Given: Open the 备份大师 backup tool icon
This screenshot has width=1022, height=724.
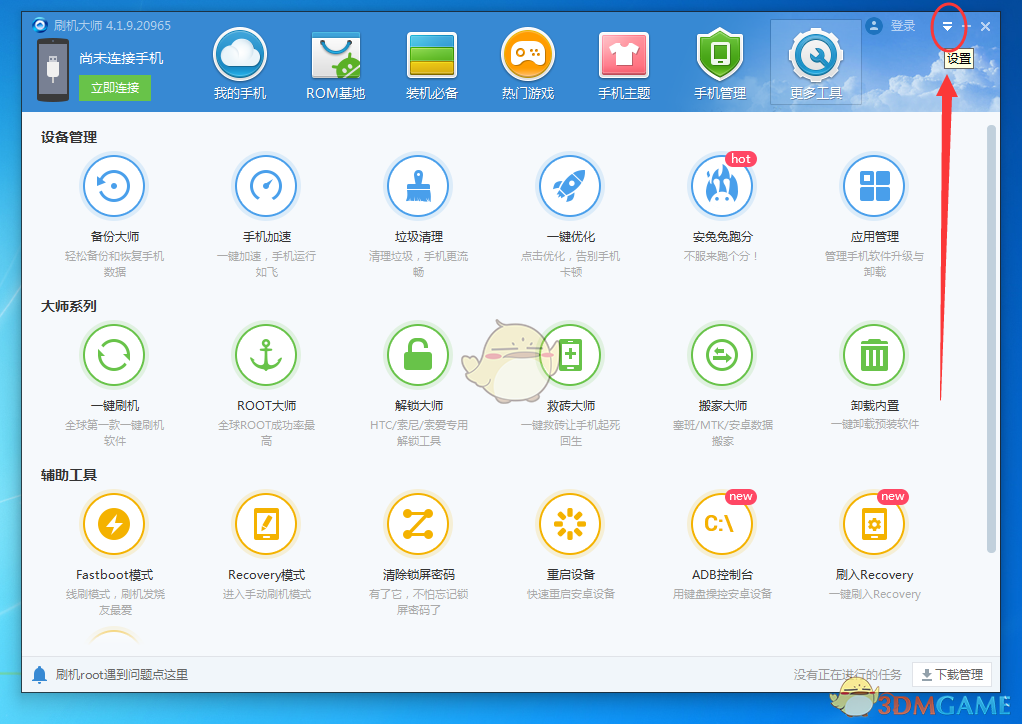Looking at the screenshot, I should point(114,186).
